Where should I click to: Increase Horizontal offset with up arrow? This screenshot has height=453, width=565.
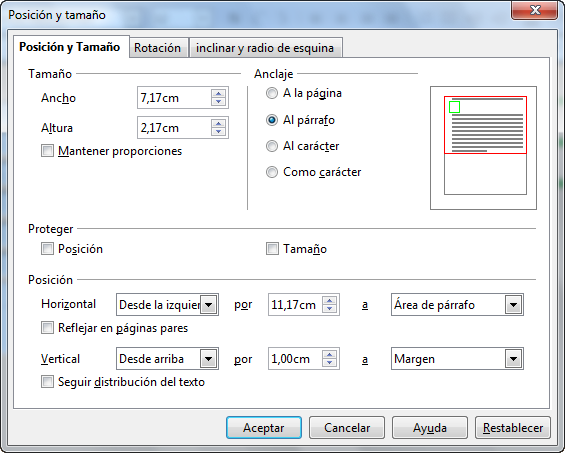[x=329, y=301]
